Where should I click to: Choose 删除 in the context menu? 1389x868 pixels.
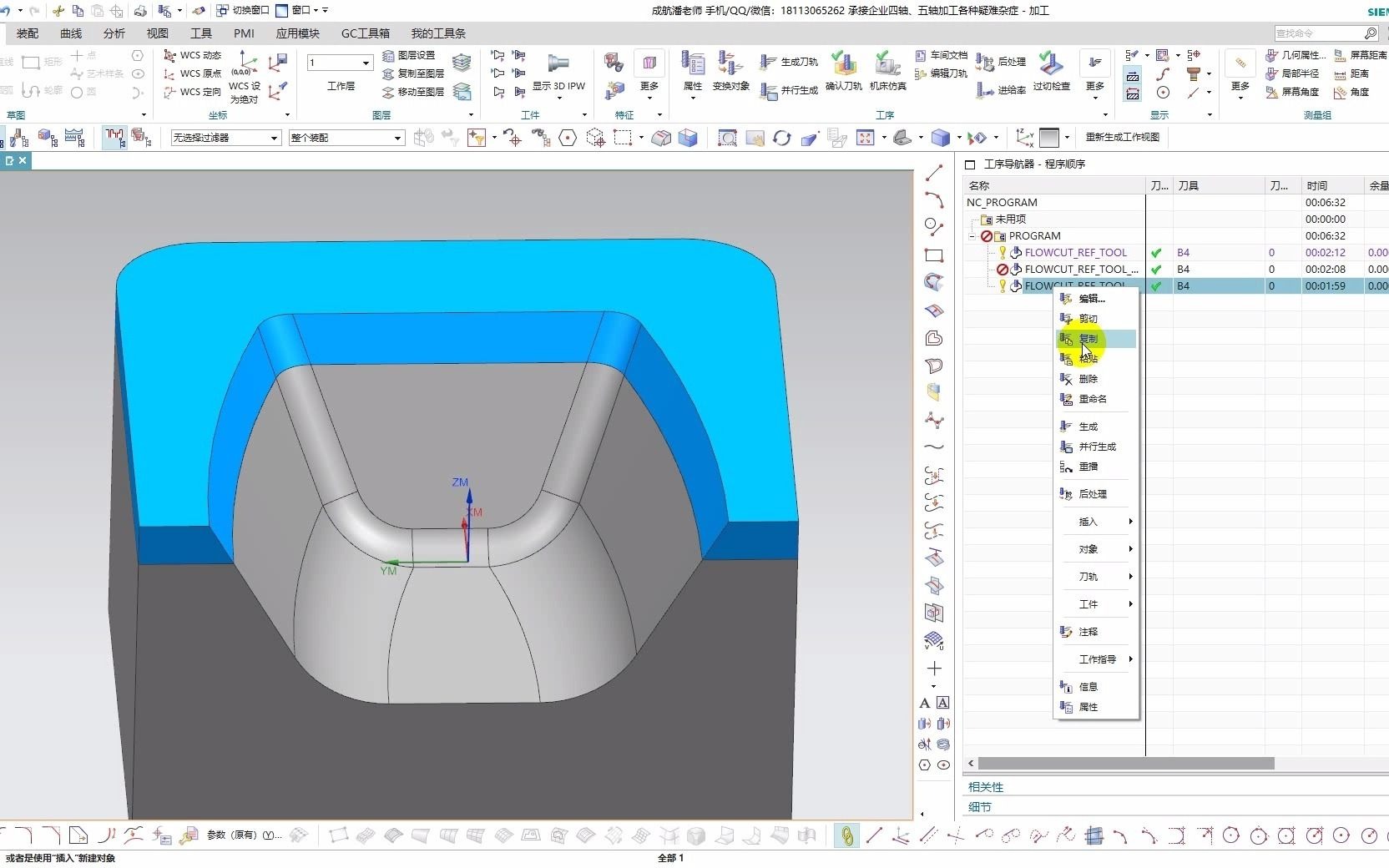click(1096, 379)
